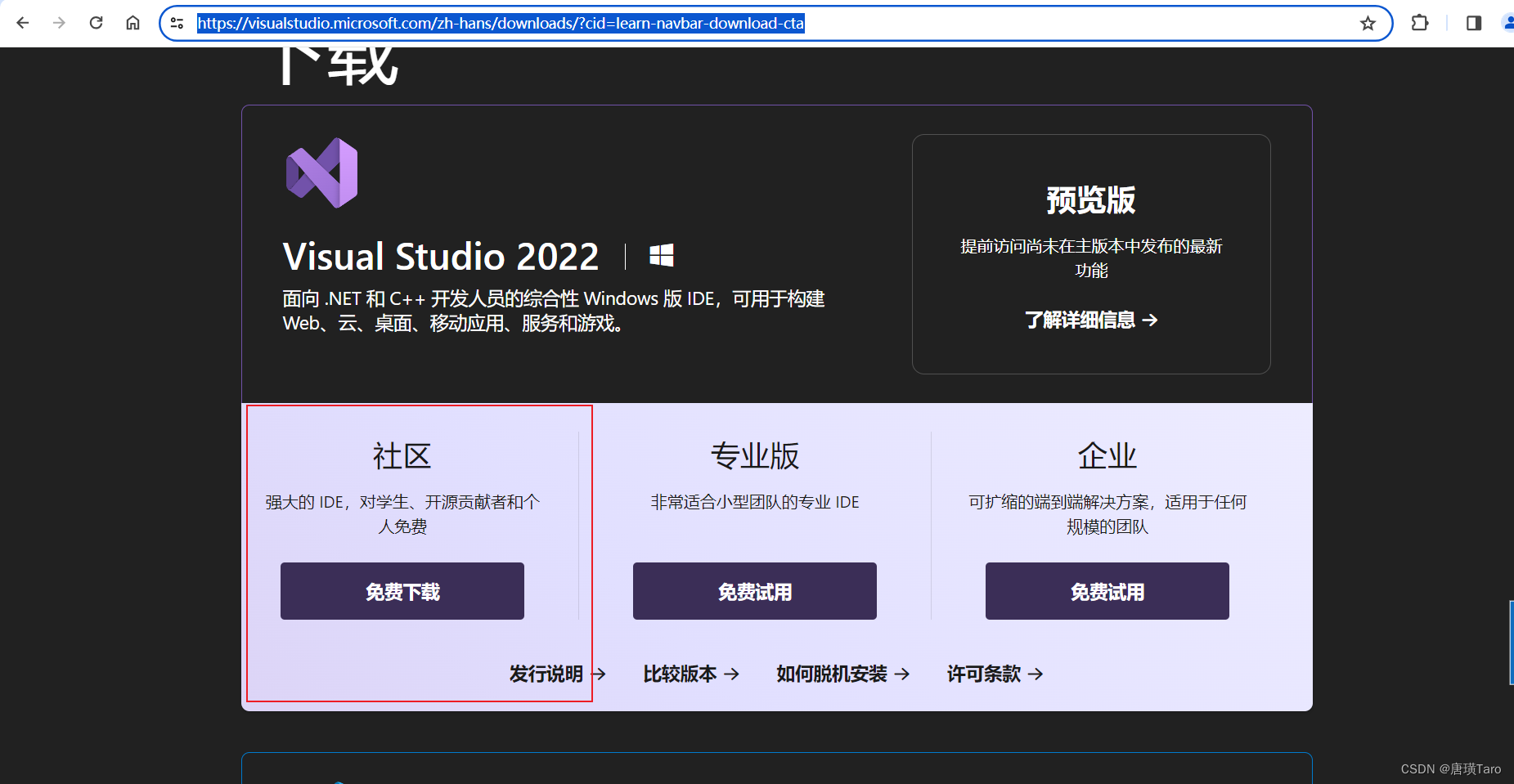
Task: Click the text 提前访问尚未在主版本中发布的最新功能
Action: coord(1091,258)
